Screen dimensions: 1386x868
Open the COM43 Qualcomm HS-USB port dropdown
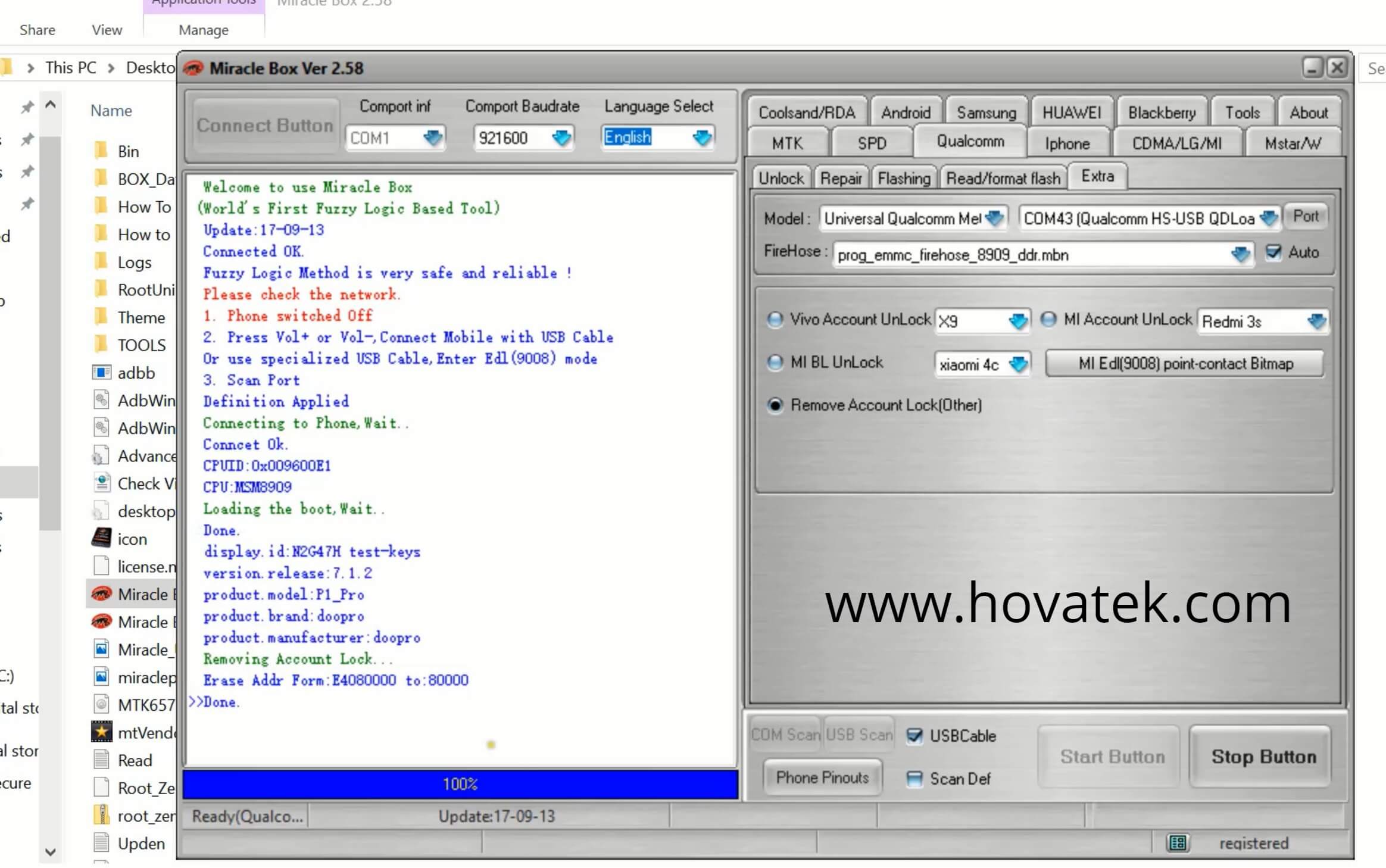[1269, 218]
